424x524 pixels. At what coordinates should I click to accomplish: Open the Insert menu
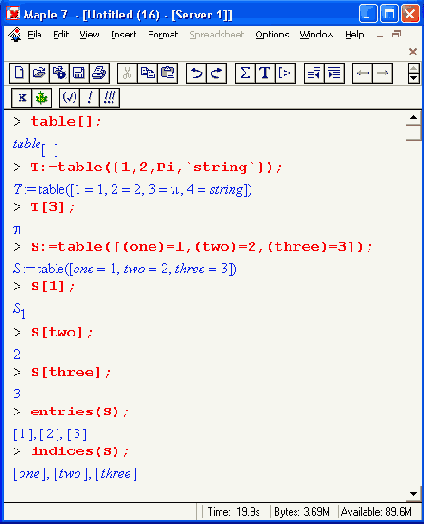[x=124, y=34]
